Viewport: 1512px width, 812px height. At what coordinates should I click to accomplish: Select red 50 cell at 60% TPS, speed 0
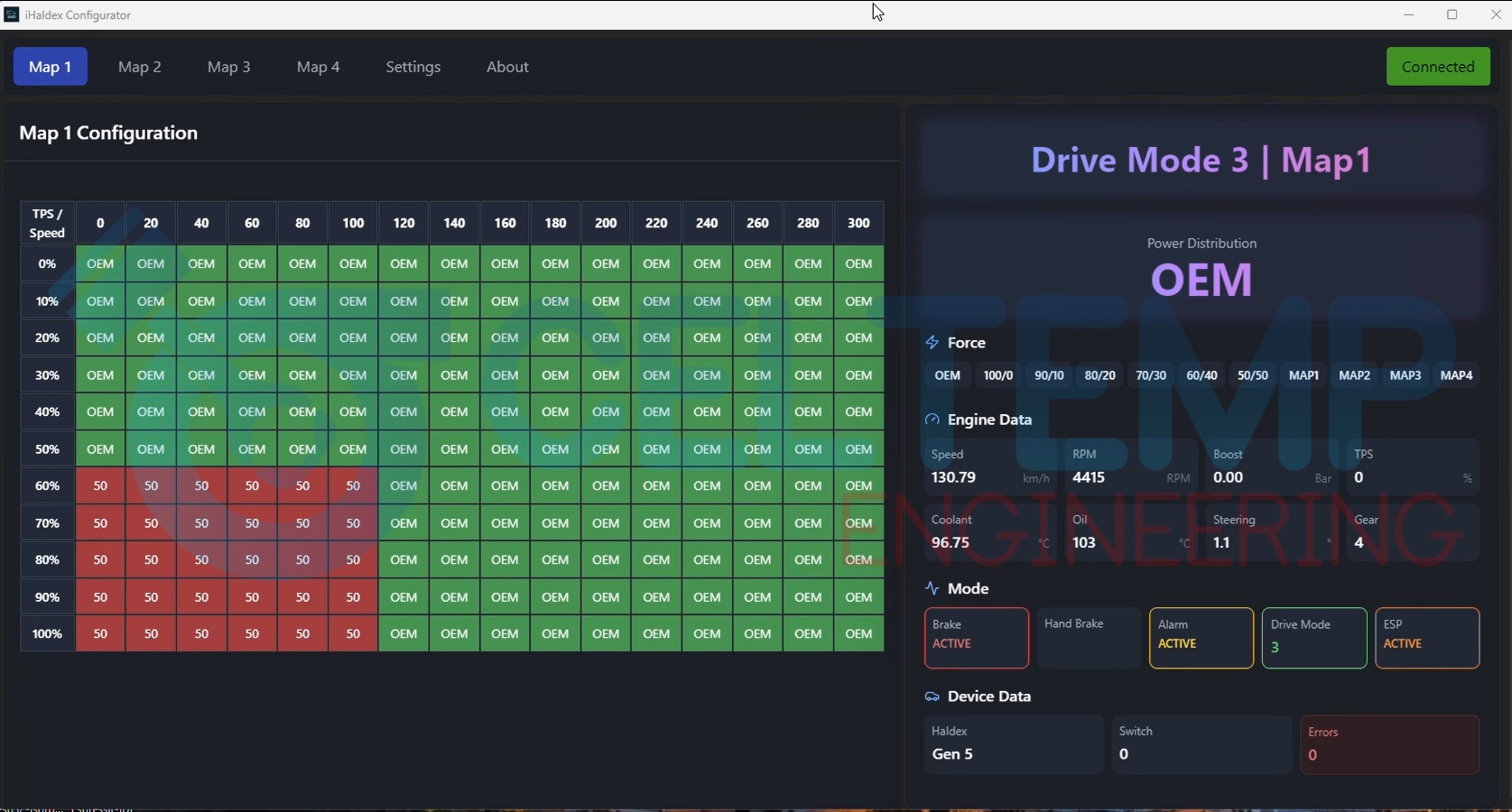[100, 486]
